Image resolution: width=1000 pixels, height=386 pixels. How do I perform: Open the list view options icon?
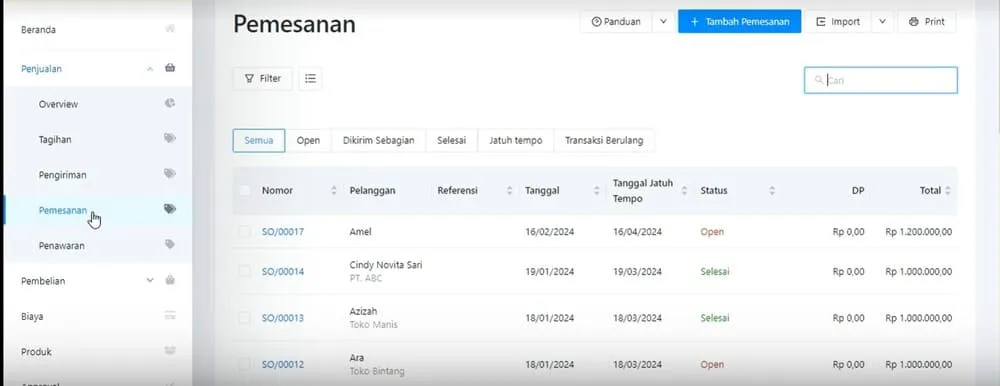click(x=310, y=78)
